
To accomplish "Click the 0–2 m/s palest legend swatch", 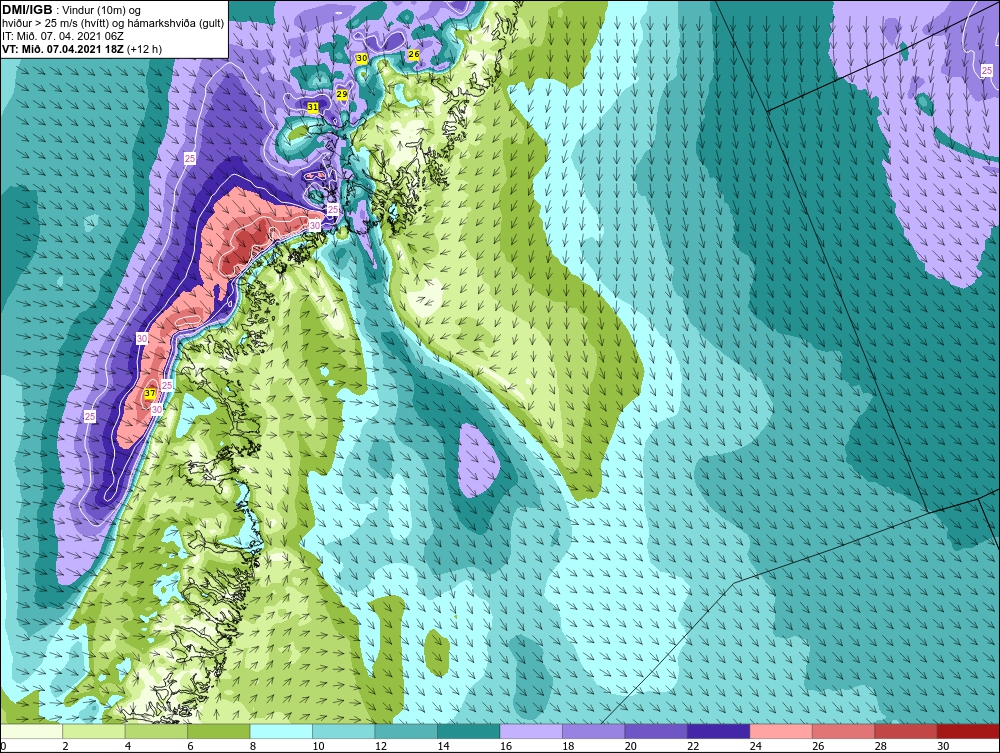I will (31, 731).
